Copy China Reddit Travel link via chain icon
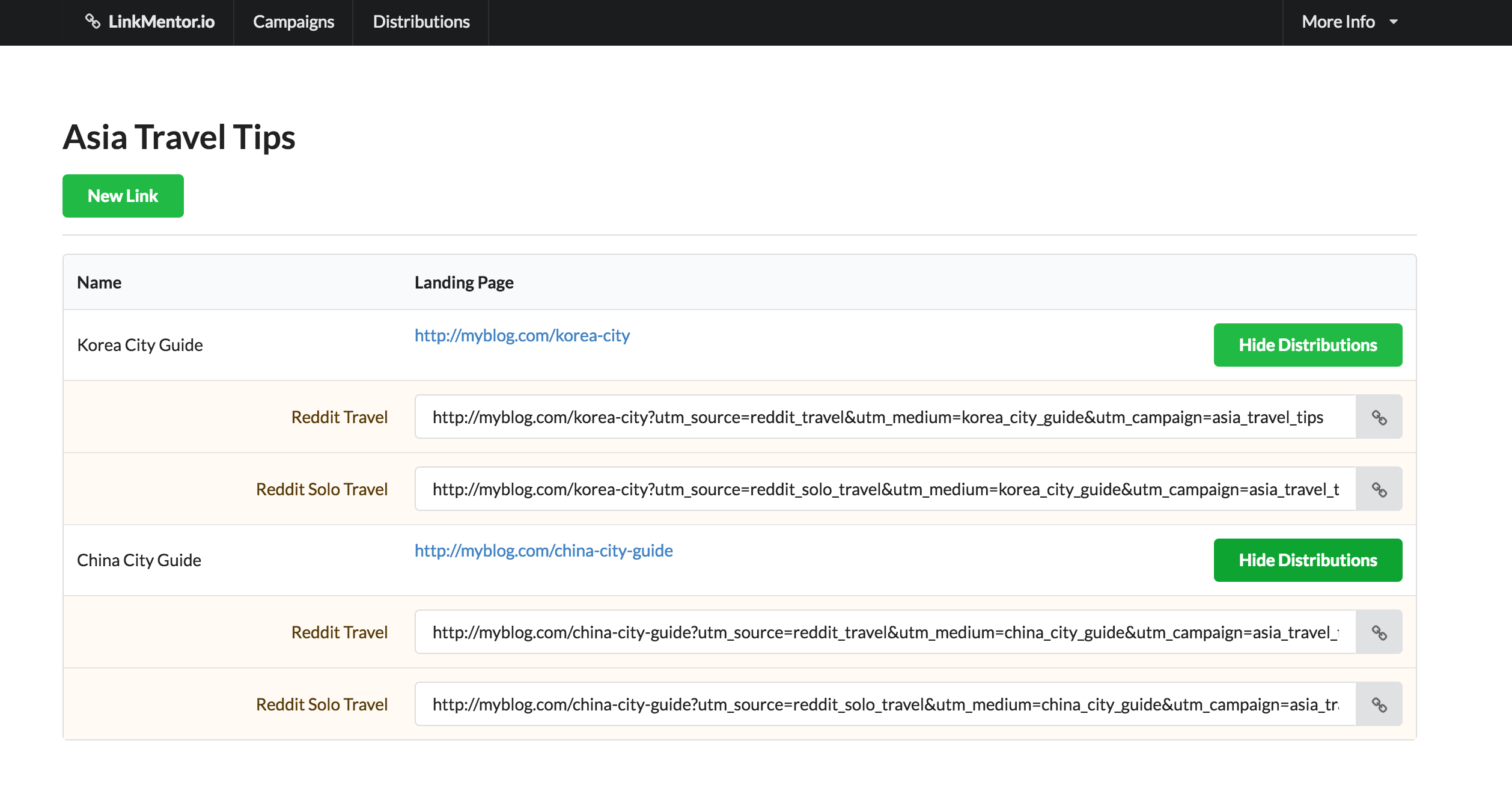The width and height of the screenshot is (1512, 785). tap(1379, 632)
